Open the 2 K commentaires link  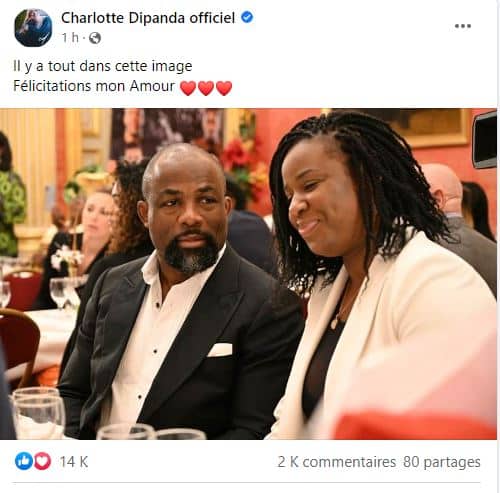[337, 462]
